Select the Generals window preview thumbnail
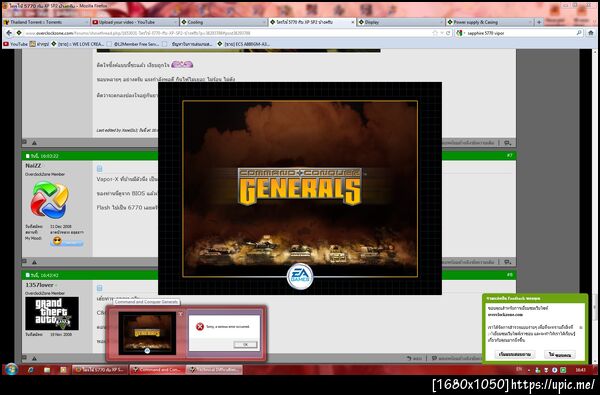 (147, 333)
